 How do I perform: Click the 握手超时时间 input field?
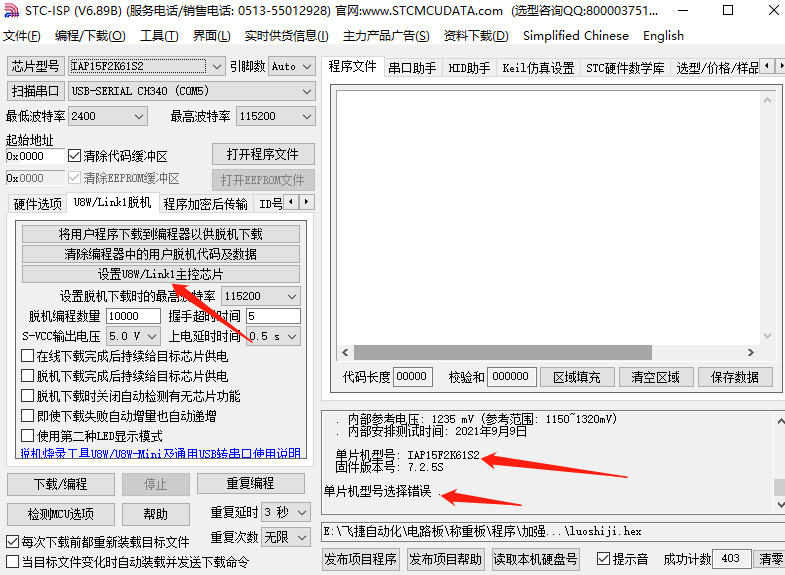coord(273,316)
